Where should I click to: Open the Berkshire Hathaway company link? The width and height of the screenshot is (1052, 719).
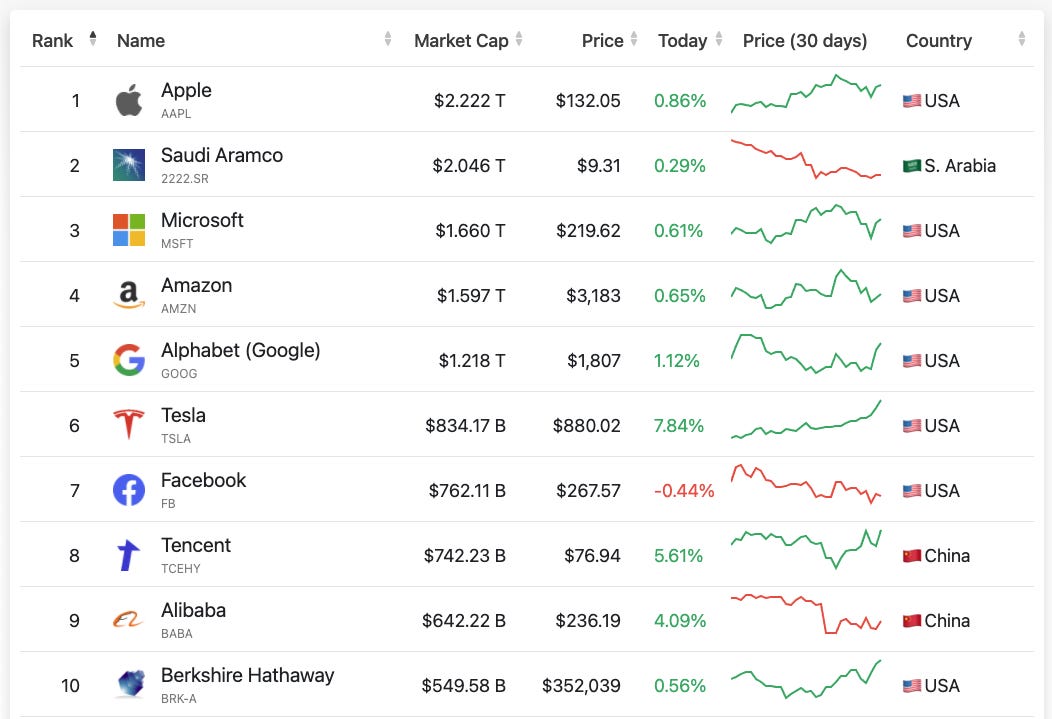point(247,675)
